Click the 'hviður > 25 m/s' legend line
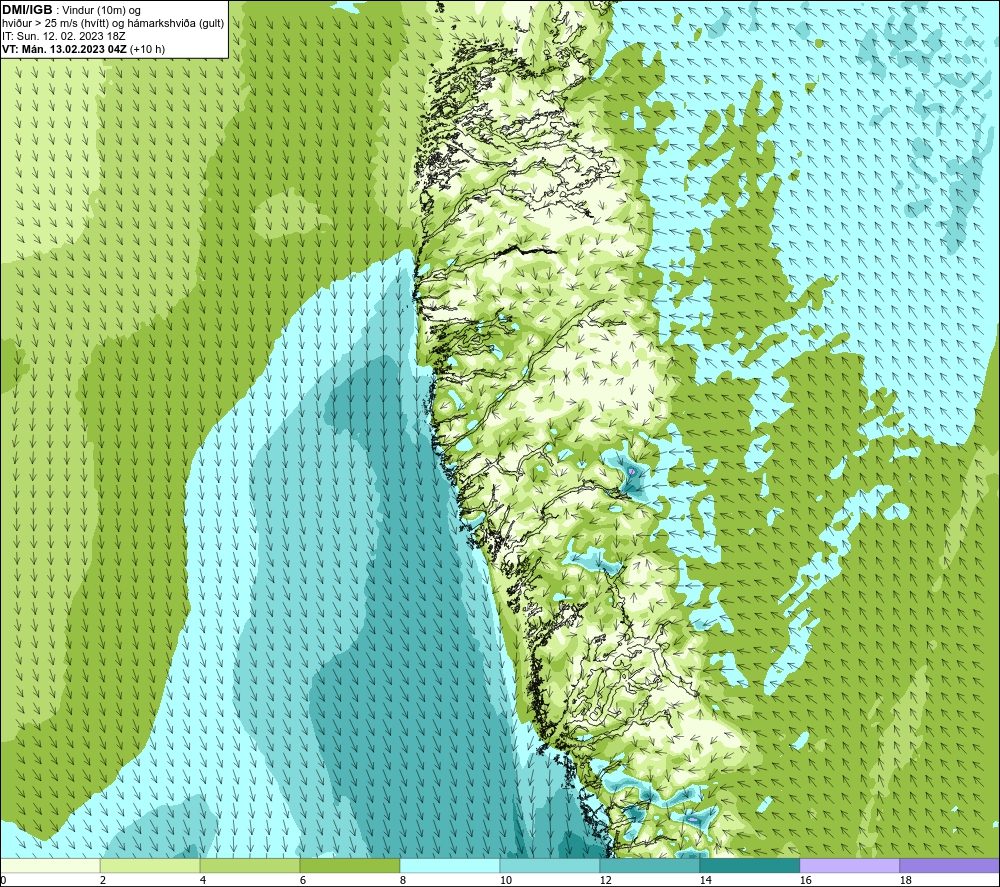Image resolution: width=1000 pixels, height=887 pixels. 113,24
